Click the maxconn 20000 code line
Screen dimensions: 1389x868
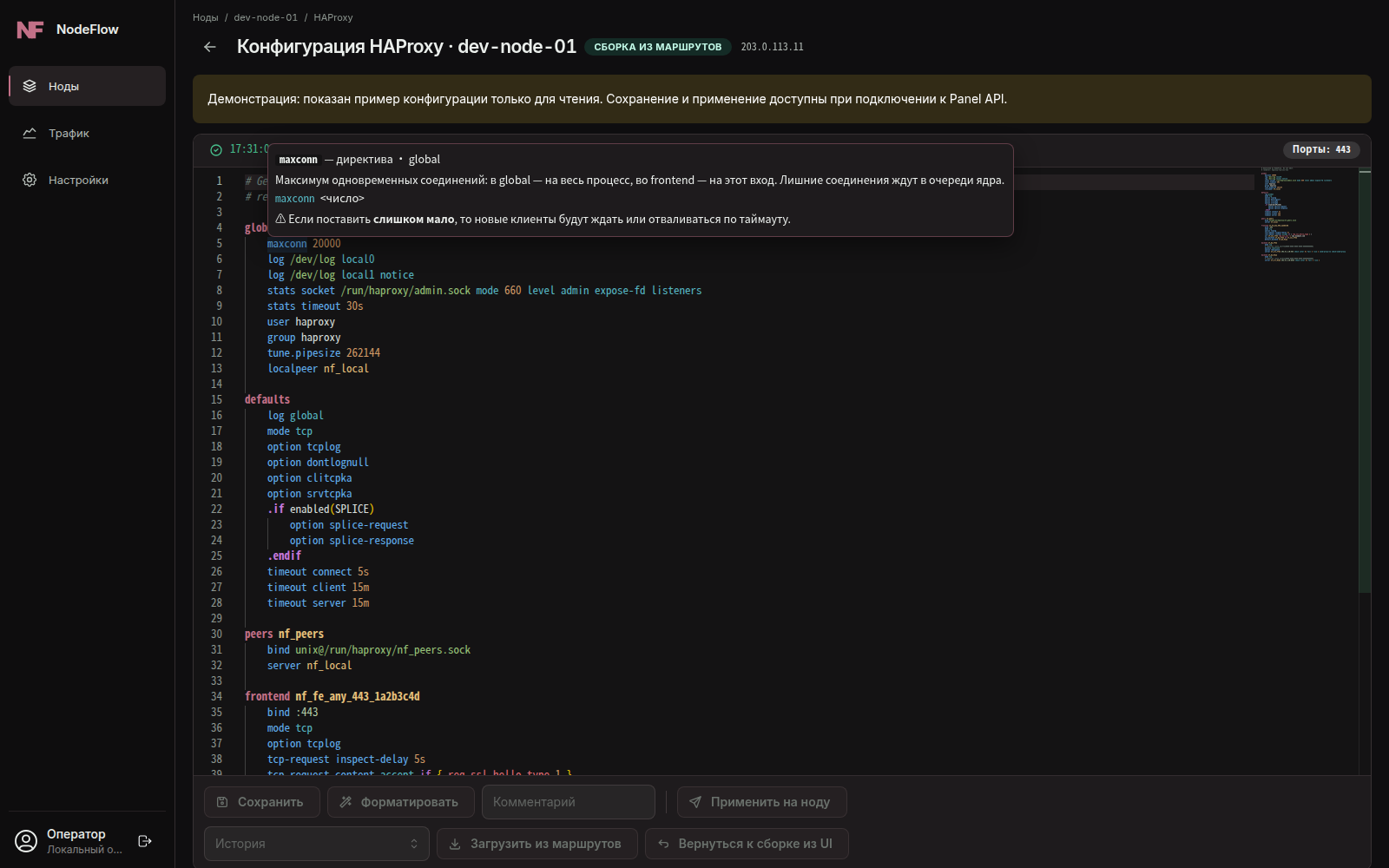pyautogui.click(x=304, y=244)
